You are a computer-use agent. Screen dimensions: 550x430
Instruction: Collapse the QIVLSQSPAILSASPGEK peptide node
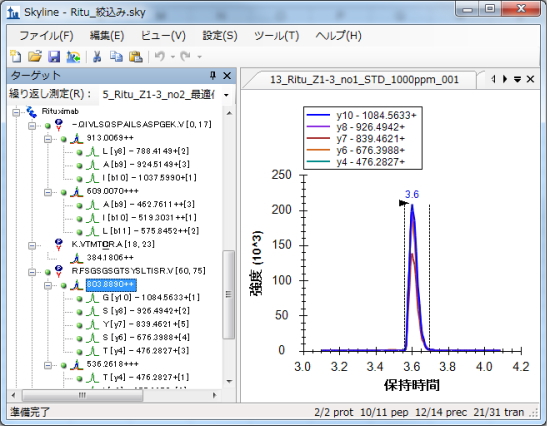coord(32,126)
